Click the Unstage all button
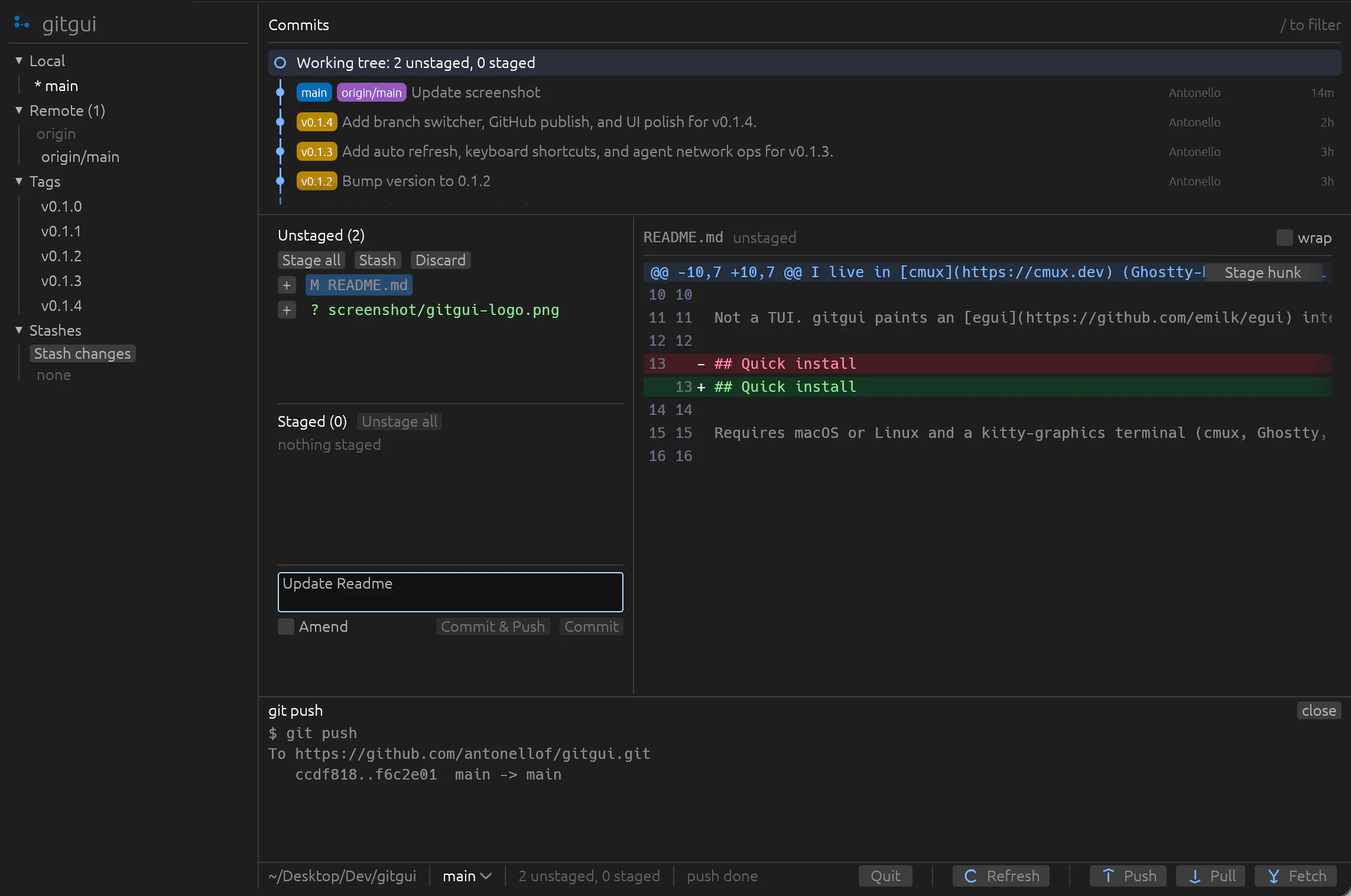Image resolution: width=1351 pixels, height=896 pixels. click(400, 421)
